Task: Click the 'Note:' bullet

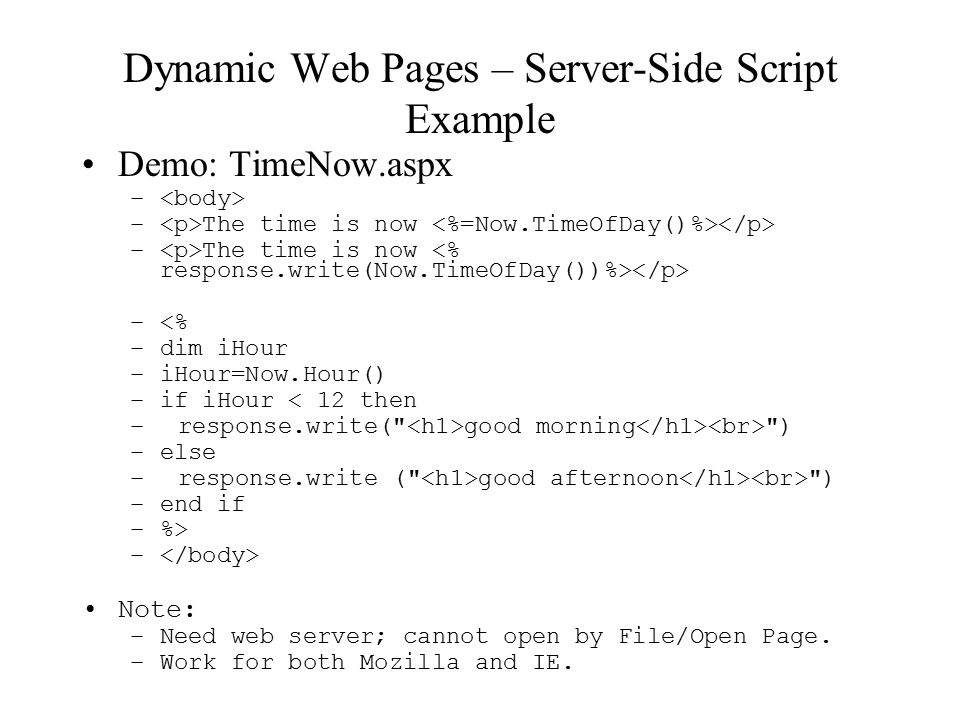Action: 156,609
